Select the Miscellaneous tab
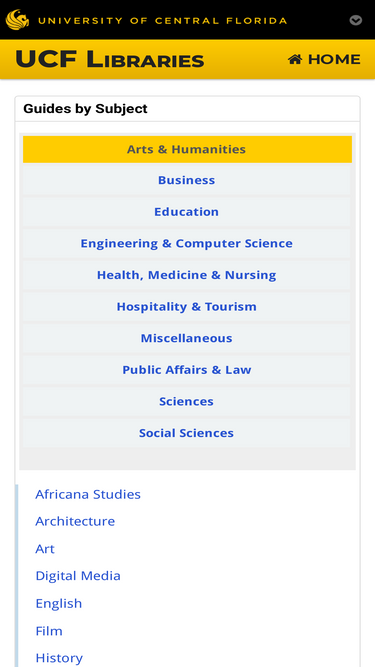The height and width of the screenshot is (667, 375). pyautogui.click(x=187, y=338)
